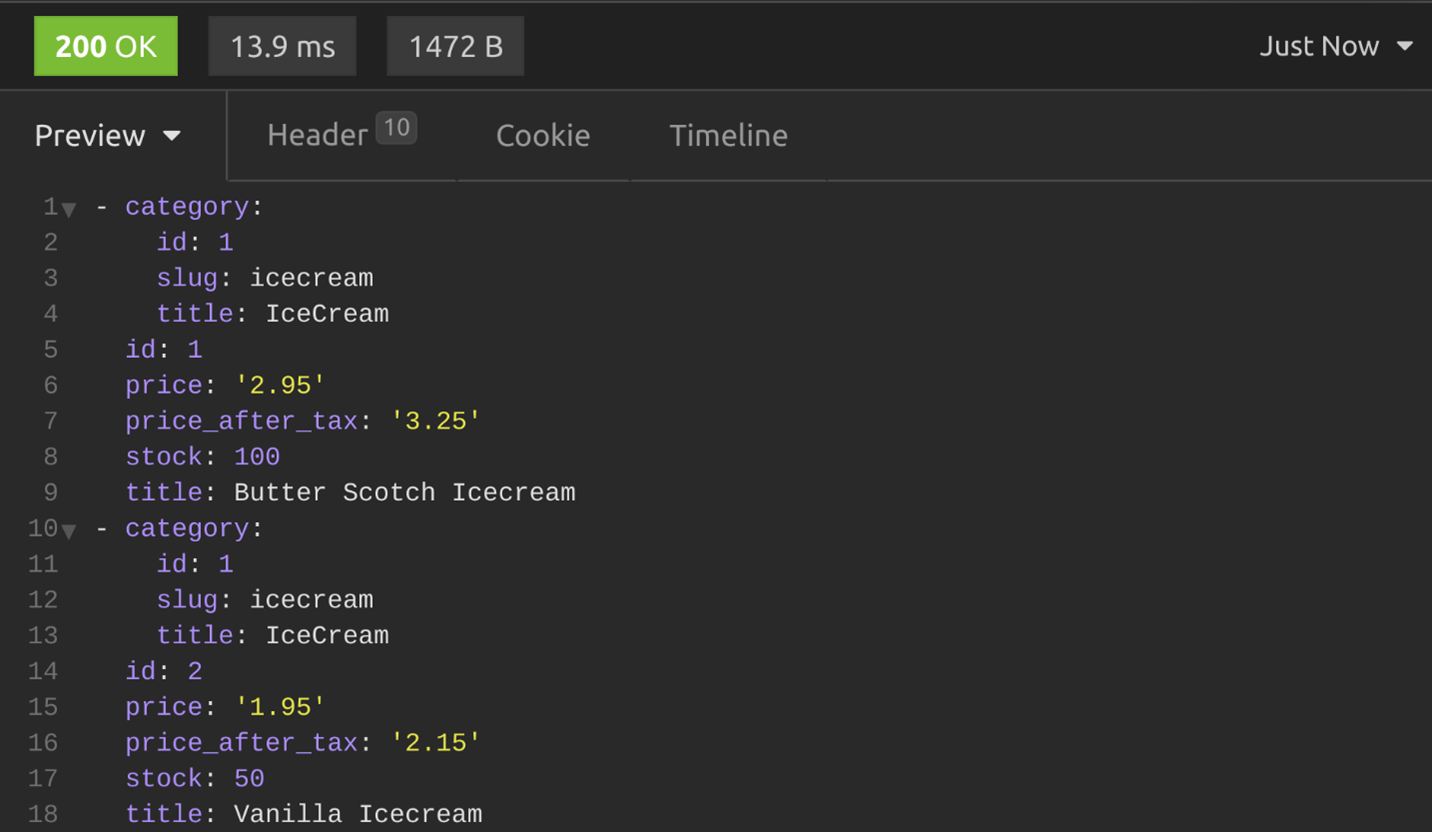This screenshot has height=832, width=1432.
Task: Click the 1472 B response size tag
Action: pos(455,46)
